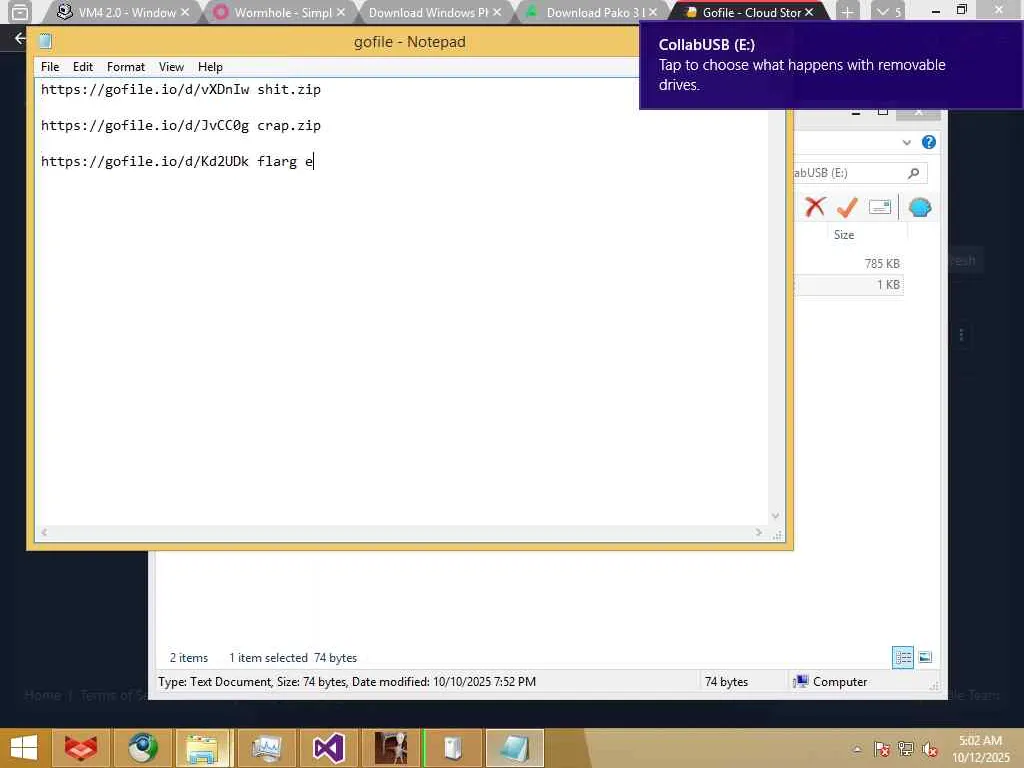Open the Notepad Help menu
This screenshot has width=1024, height=768.
[210, 67]
